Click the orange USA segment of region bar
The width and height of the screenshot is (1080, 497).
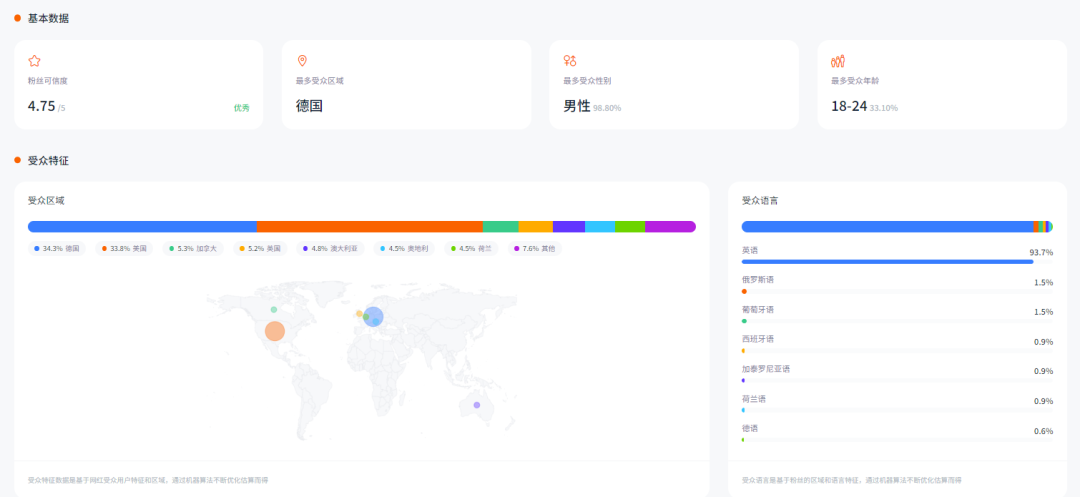[x=370, y=226]
